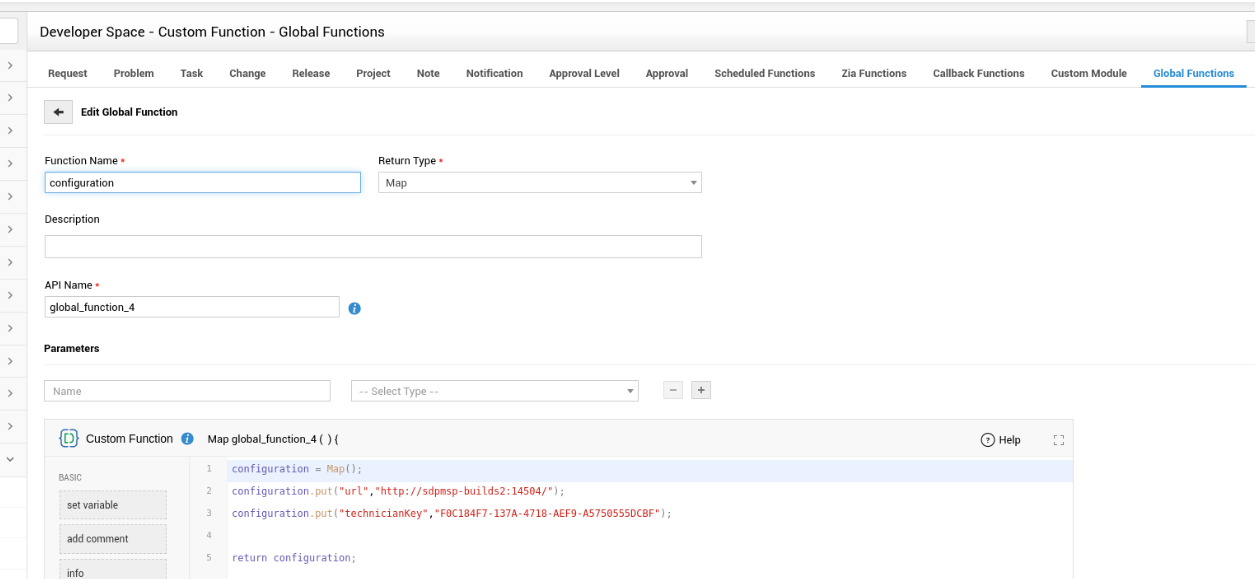Open the Callback Functions tab

click(978, 73)
